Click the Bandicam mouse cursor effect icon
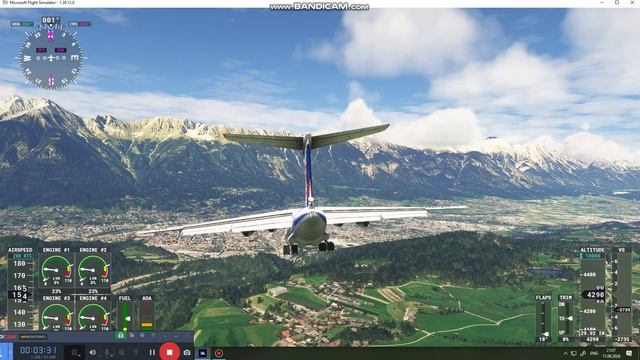The width and height of the screenshot is (640, 360). click(x=121, y=352)
